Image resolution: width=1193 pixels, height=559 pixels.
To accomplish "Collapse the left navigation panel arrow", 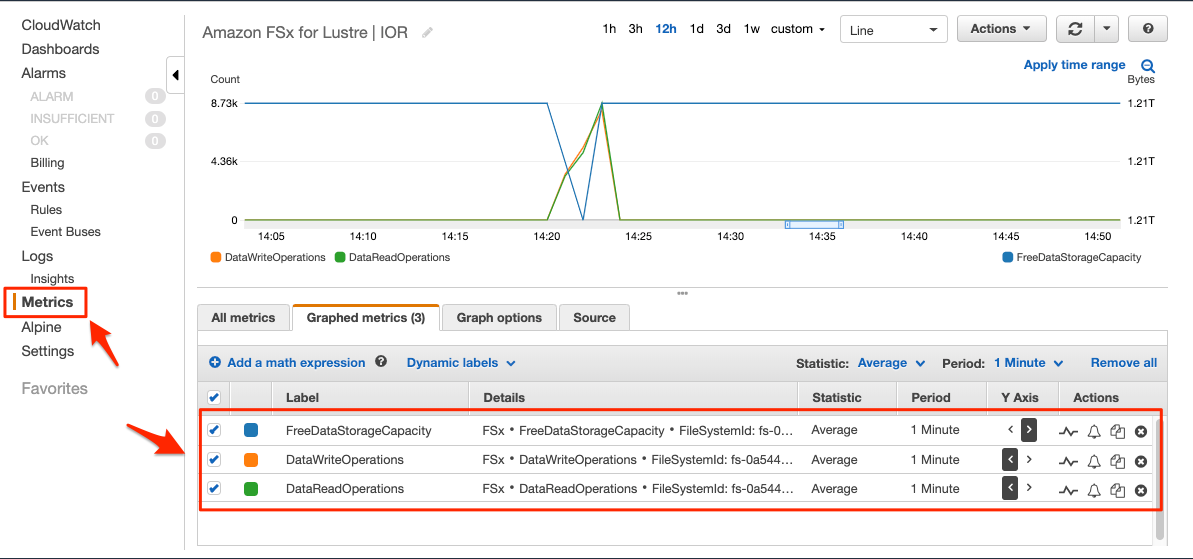I will pos(176,75).
